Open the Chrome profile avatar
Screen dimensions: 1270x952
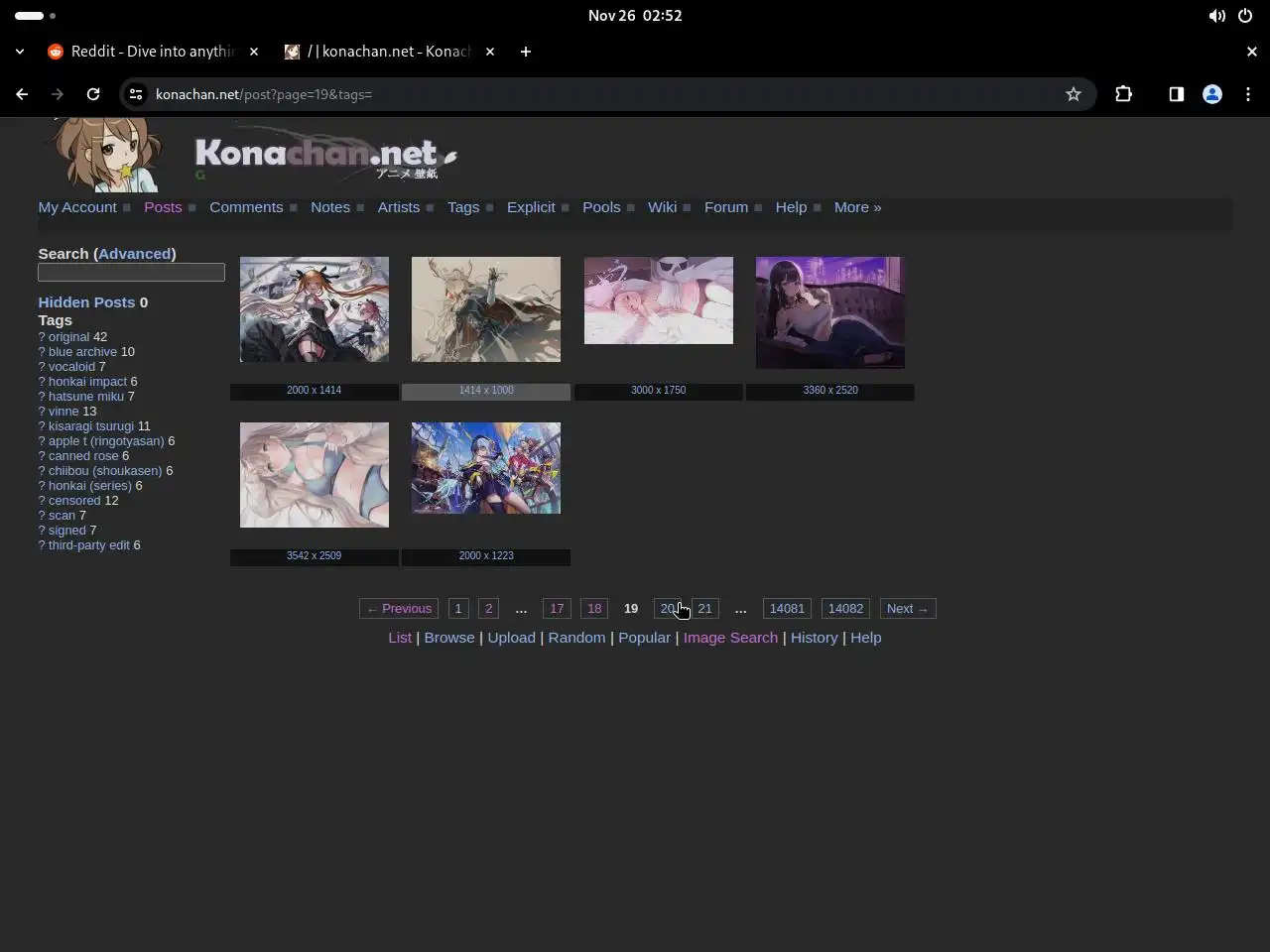[x=1212, y=94]
